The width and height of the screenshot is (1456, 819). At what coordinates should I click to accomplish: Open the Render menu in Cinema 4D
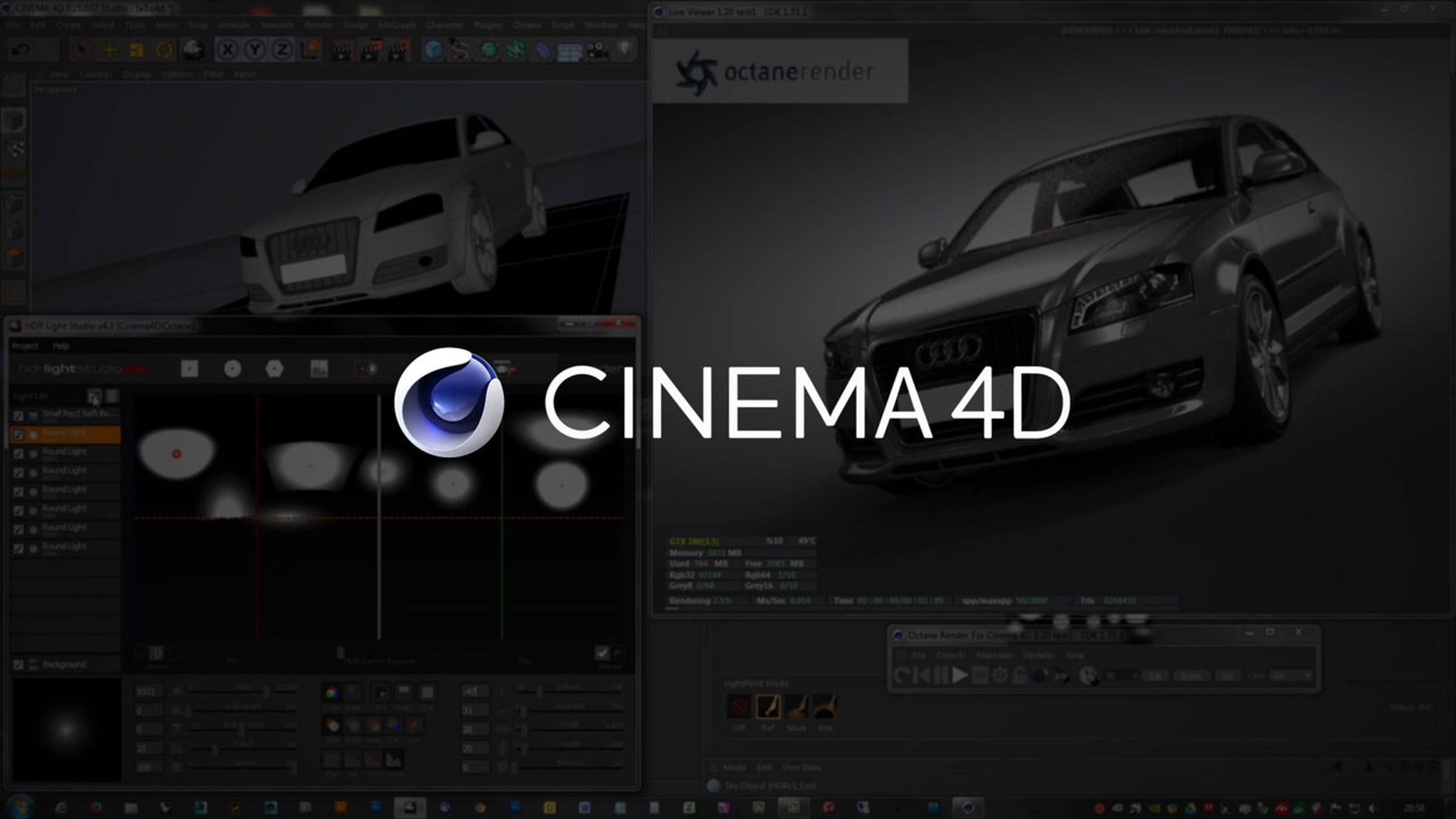click(x=318, y=25)
